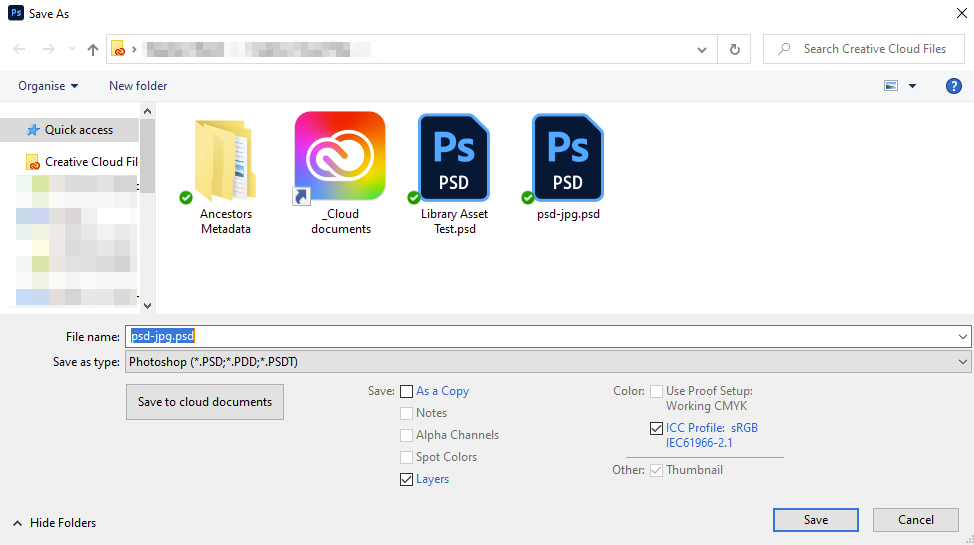Click the Search Creative Cloud Files box

pos(863,49)
